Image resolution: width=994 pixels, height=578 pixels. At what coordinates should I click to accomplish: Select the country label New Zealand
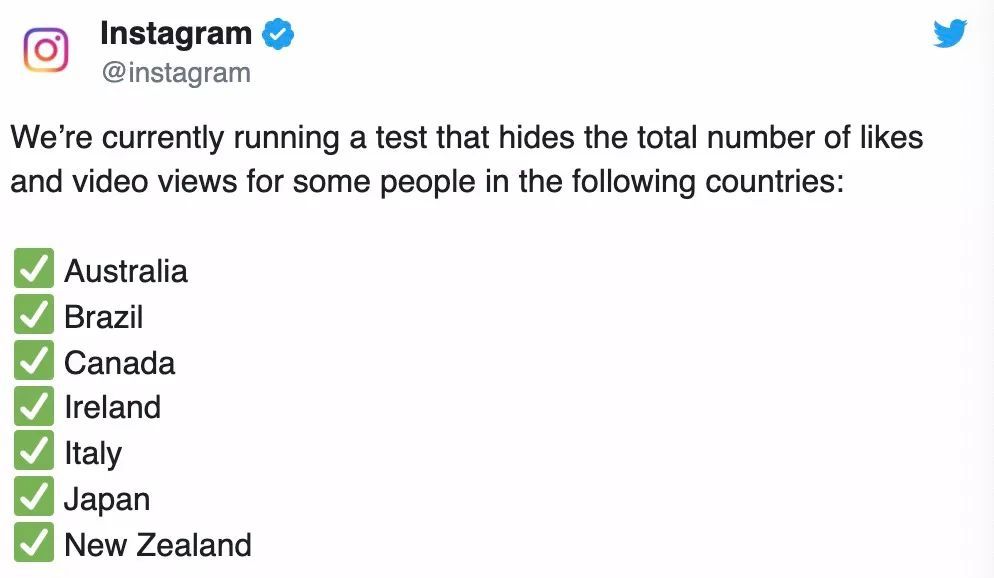coord(156,543)
